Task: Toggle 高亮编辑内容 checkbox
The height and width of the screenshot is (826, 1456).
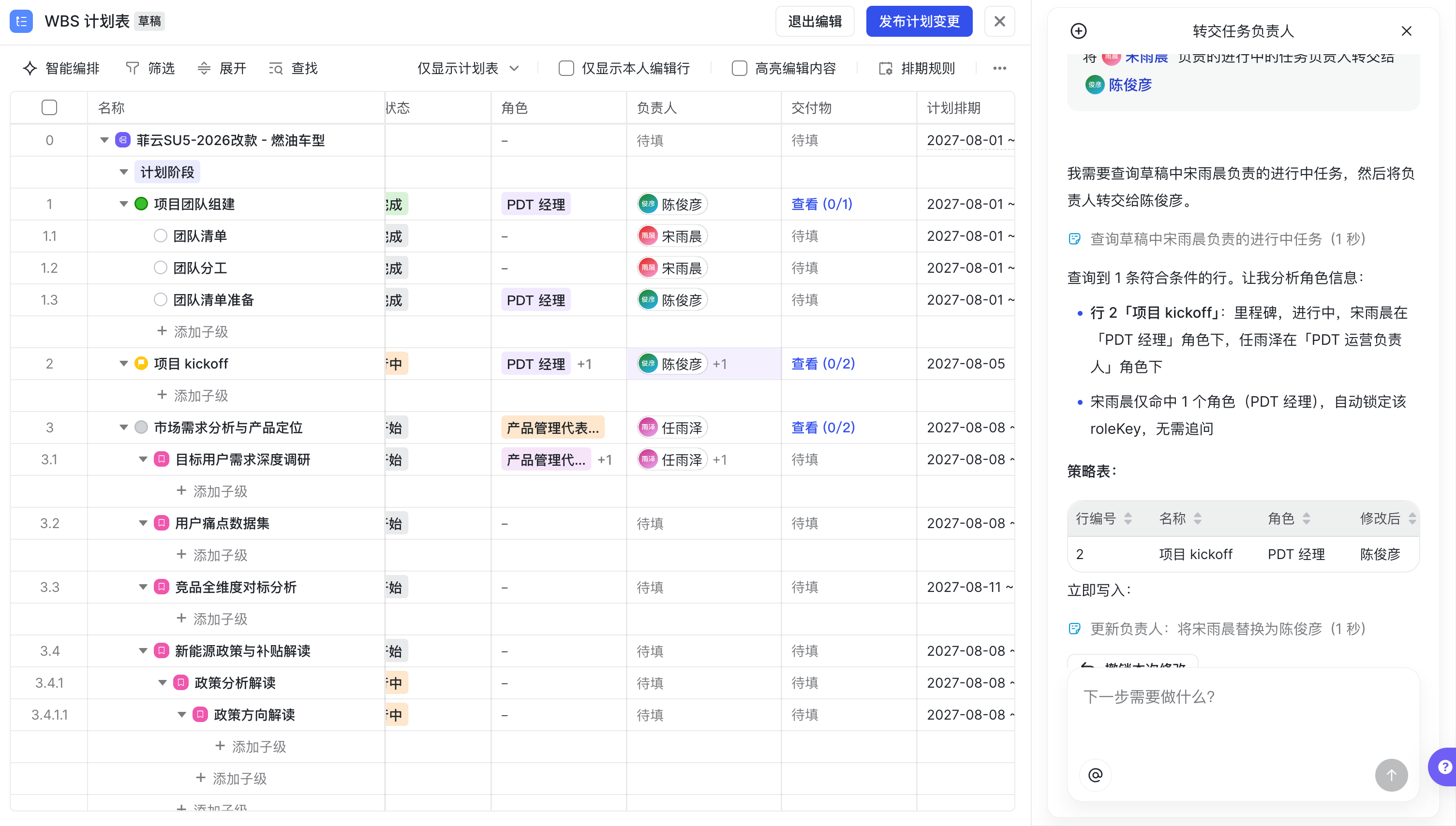Action: (739, 69)
